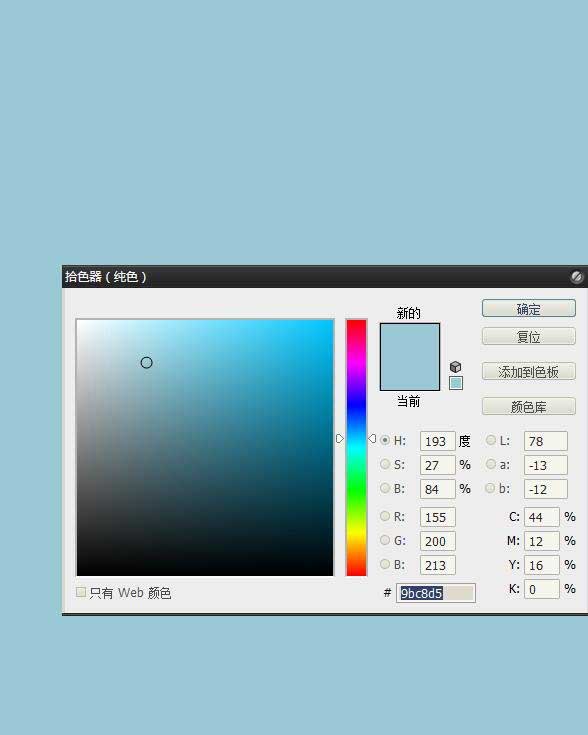Select the Lab a radio button
Image resolution: width=588 pixels, height=735 pixels.
pos(491,464)
